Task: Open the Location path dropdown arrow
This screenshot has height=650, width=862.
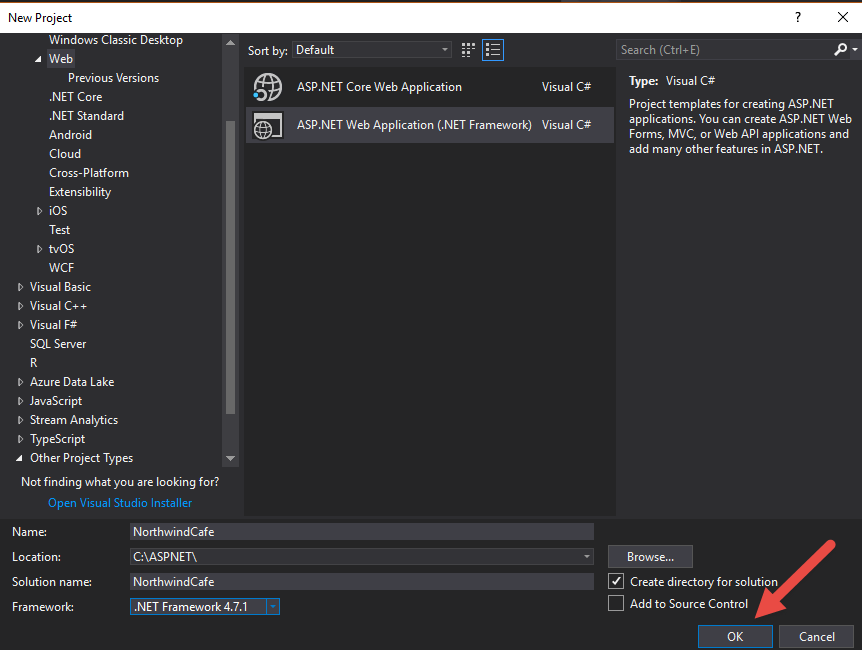Action: 587,557
